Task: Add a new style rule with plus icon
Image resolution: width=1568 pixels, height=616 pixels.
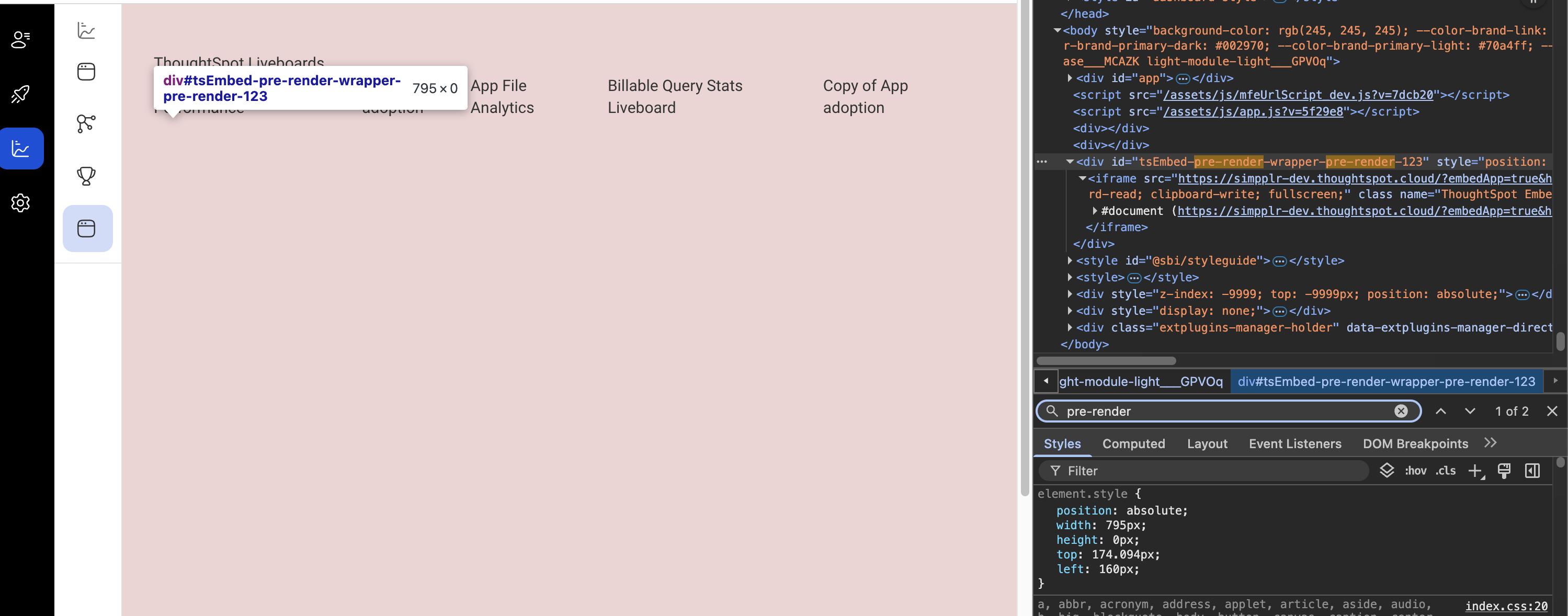Action: point(1476,471)
